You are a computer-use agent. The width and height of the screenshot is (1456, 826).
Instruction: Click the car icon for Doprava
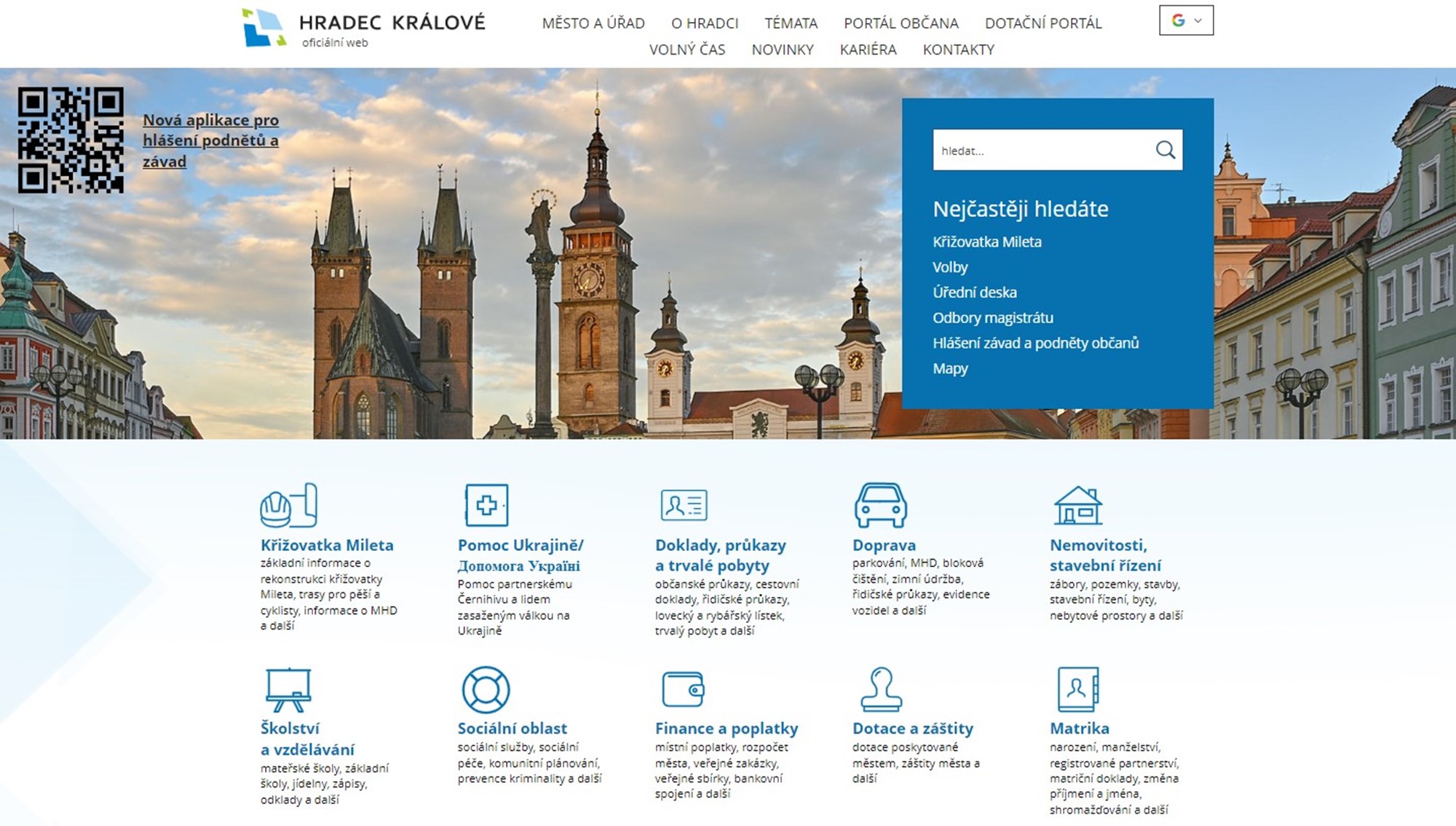[880, 505]
